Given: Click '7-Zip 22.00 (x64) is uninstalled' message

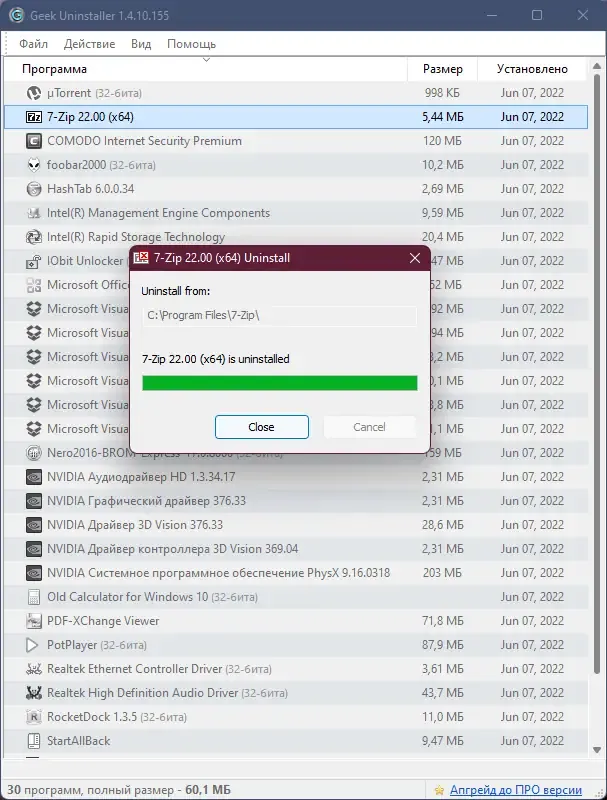Looking at the screenshot, I should [x=216, y=359].
